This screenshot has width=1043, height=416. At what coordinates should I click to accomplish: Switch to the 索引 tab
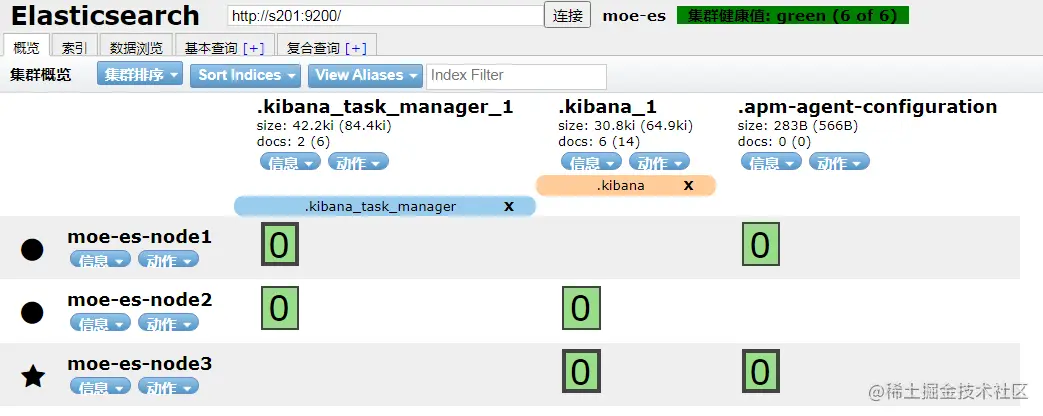pos(74,47)
